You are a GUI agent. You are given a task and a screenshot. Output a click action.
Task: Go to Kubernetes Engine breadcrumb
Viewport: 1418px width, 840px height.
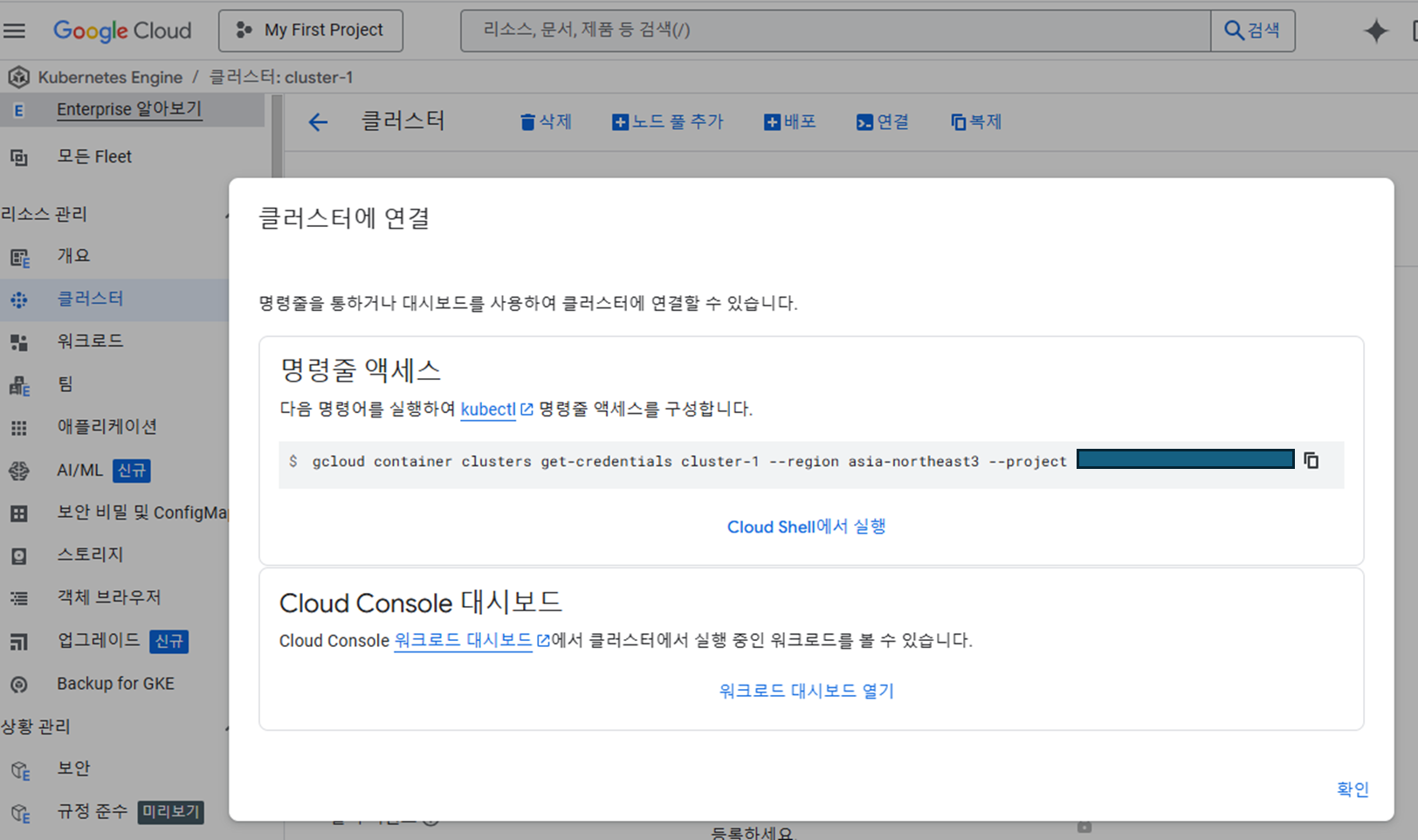click(x=110, y=77)
